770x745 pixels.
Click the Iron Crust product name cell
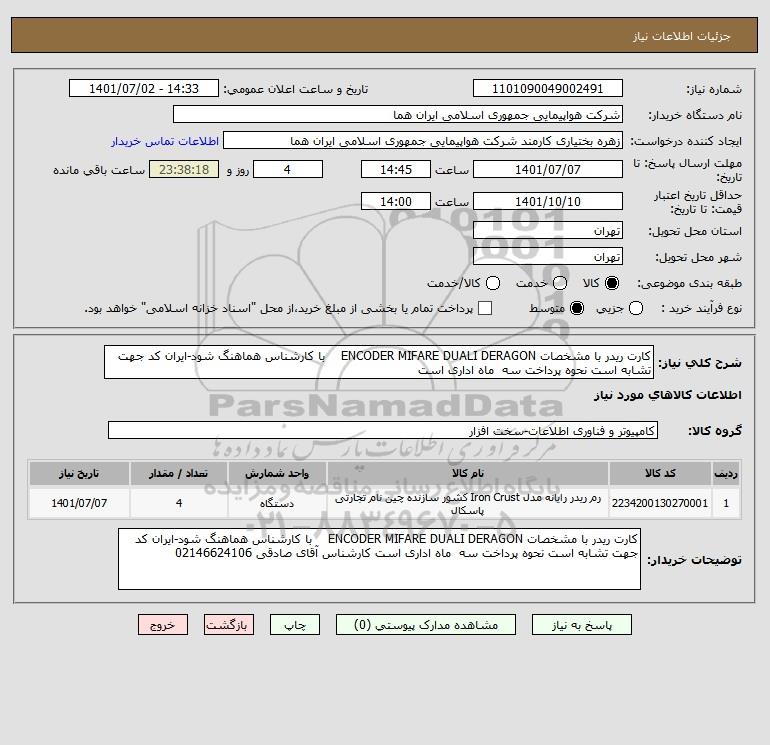[x=468, y=503]
